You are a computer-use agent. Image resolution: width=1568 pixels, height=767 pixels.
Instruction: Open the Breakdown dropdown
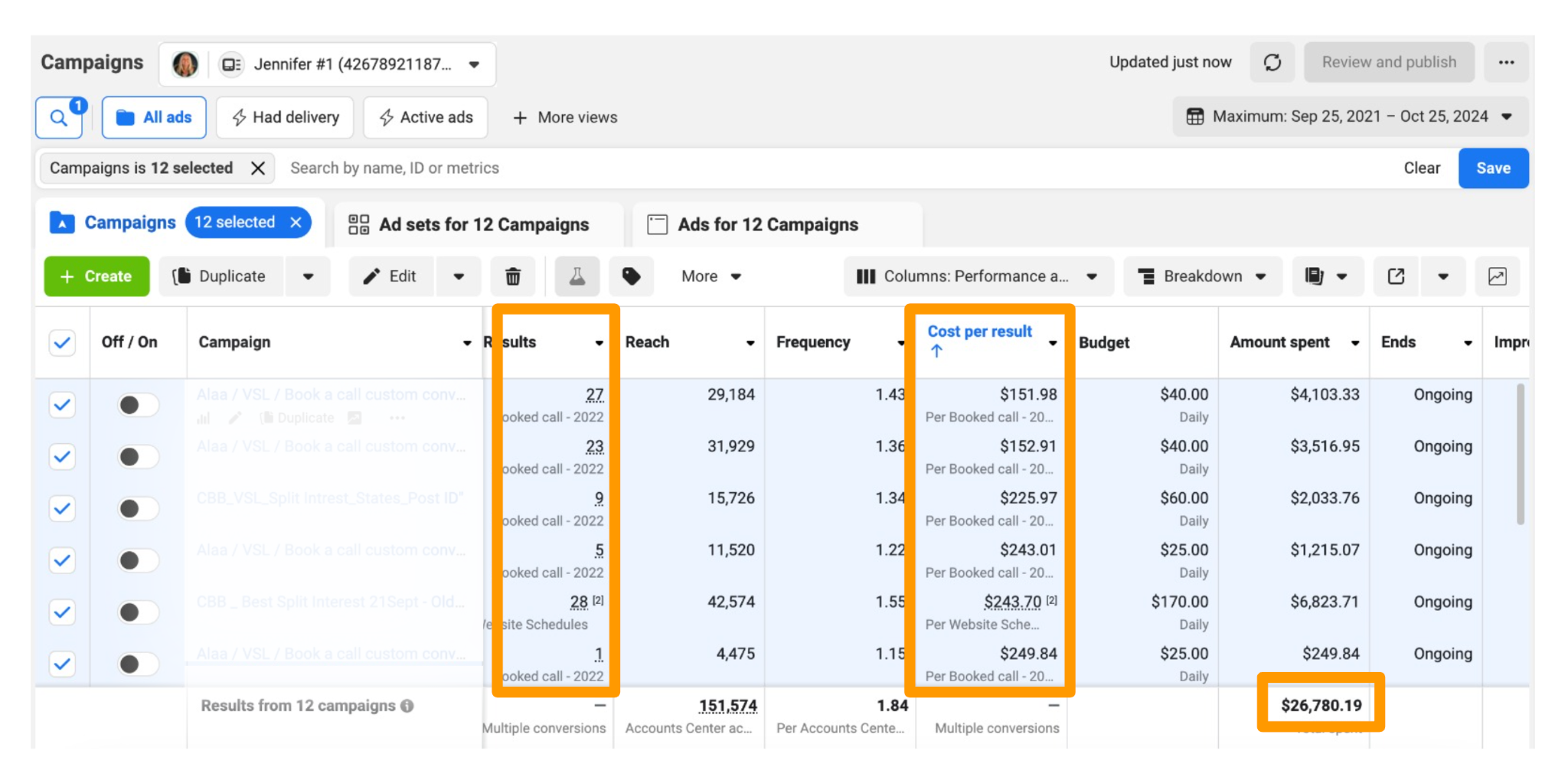coord(1202,276)
